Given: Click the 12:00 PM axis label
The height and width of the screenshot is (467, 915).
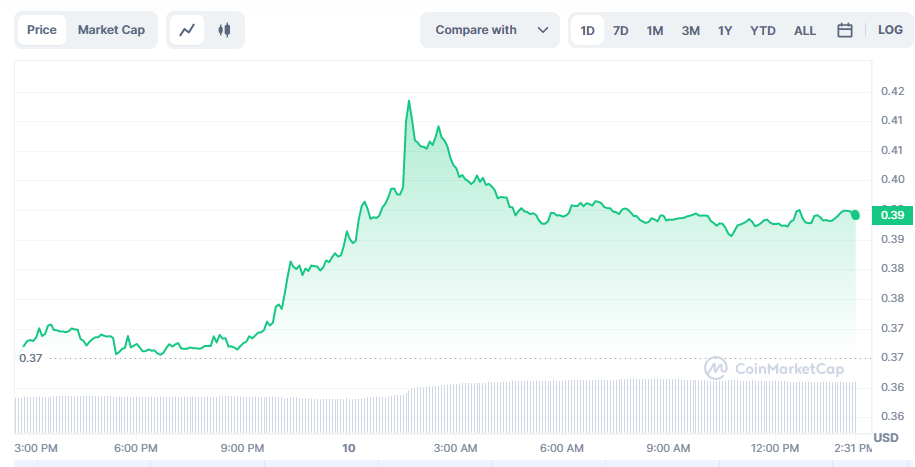Looking at the screenshot, I should [775, 449].
